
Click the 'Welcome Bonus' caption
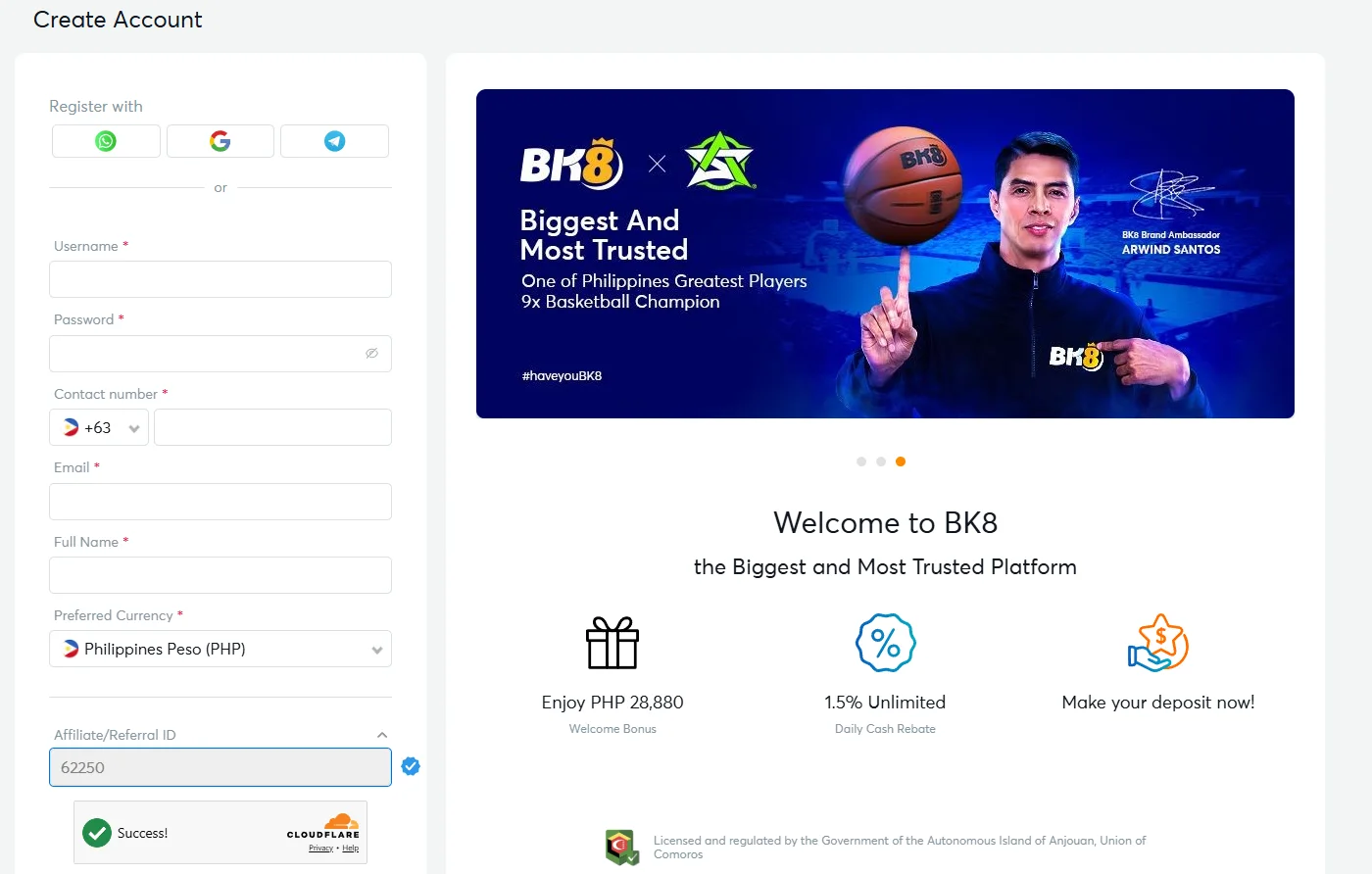pyautogui.click(x=612, y=729)
